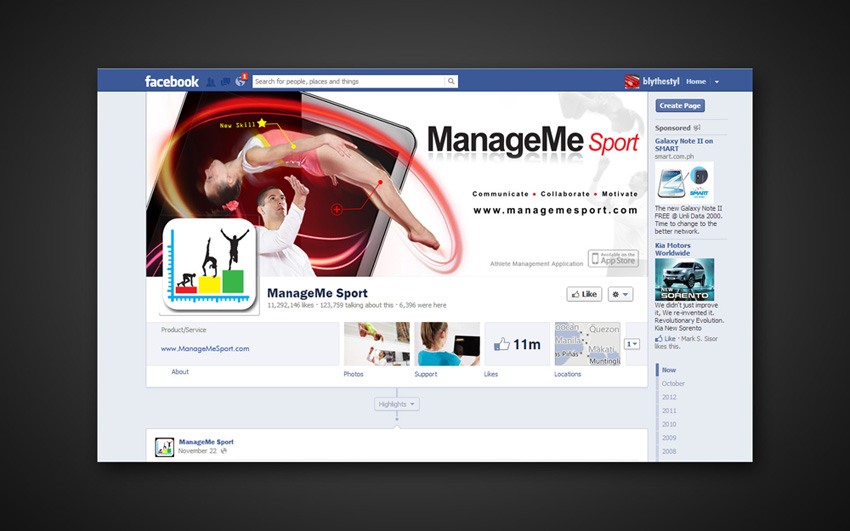Click the Facebook logo in header
This screenshot has width=850, height=531.
tap(172, 82)
